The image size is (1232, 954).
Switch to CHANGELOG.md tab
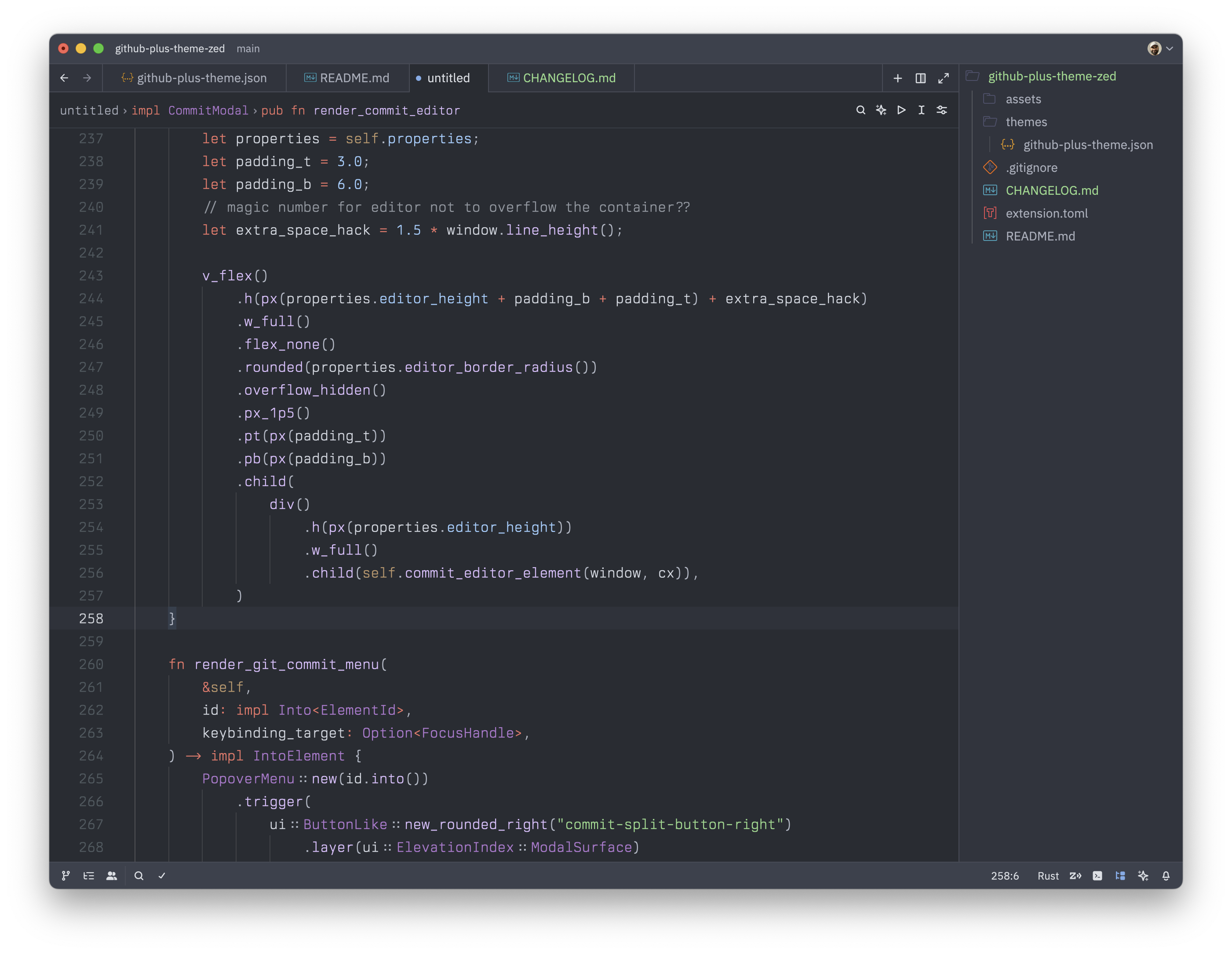coord(562,78)
